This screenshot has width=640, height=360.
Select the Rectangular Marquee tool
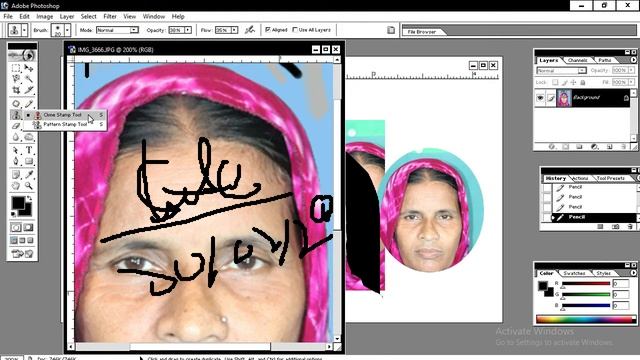[16, 68]
